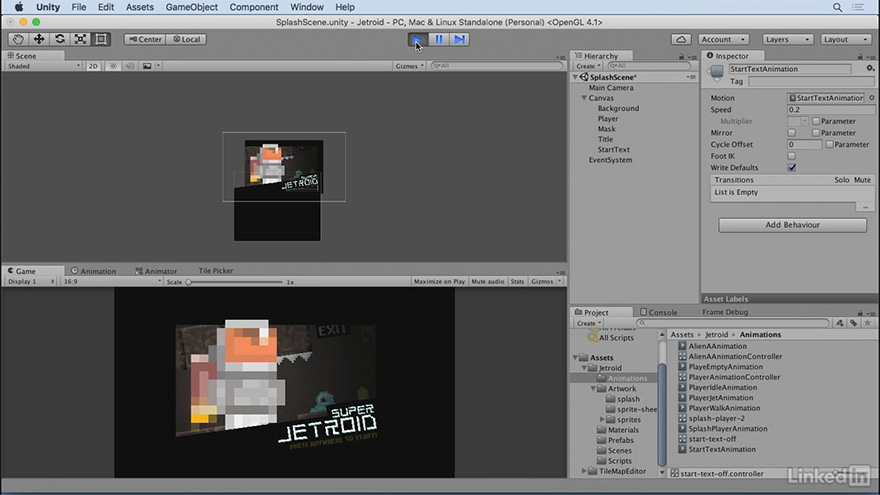Toggle Stats in Game view
This screenshot has height=495, width=880.
tap(517, 282)
